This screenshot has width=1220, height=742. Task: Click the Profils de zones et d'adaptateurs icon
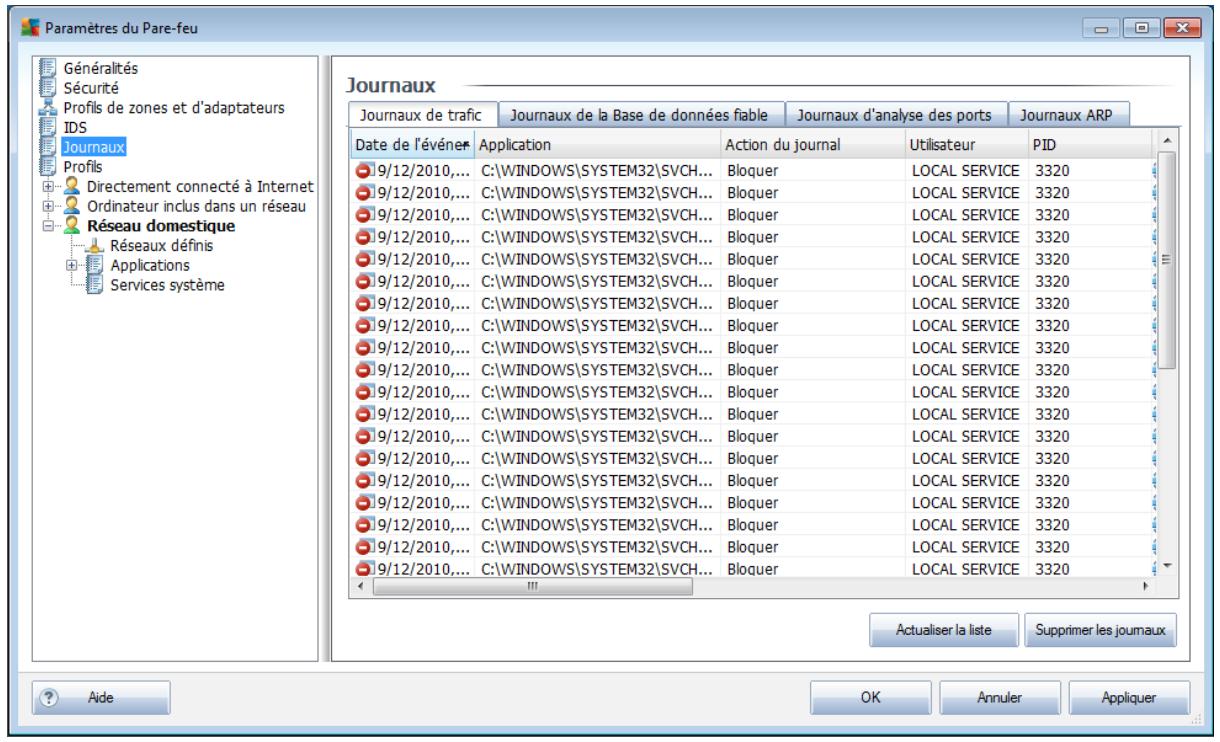(48, 107)
